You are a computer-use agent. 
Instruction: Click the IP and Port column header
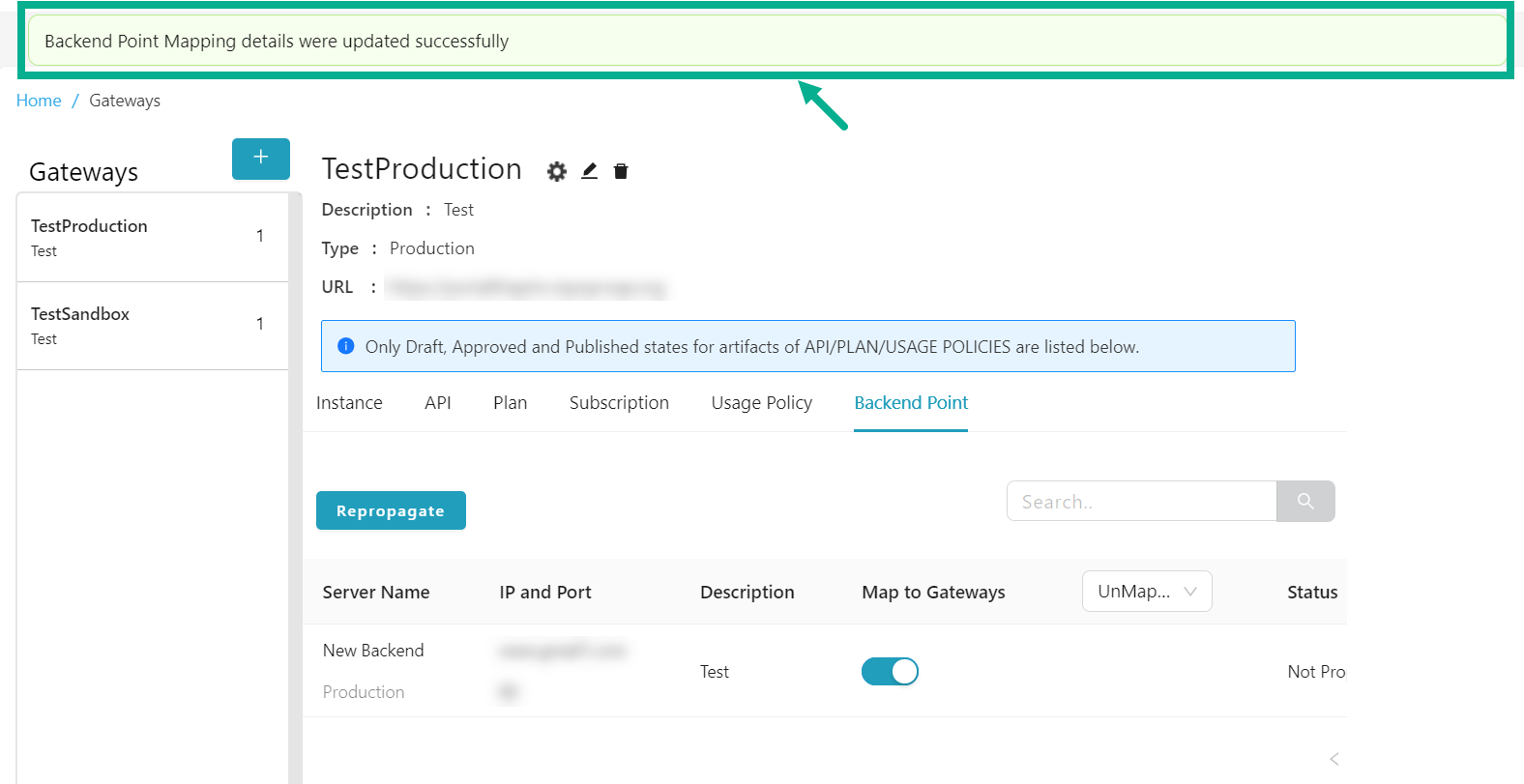tap(545, 593)
